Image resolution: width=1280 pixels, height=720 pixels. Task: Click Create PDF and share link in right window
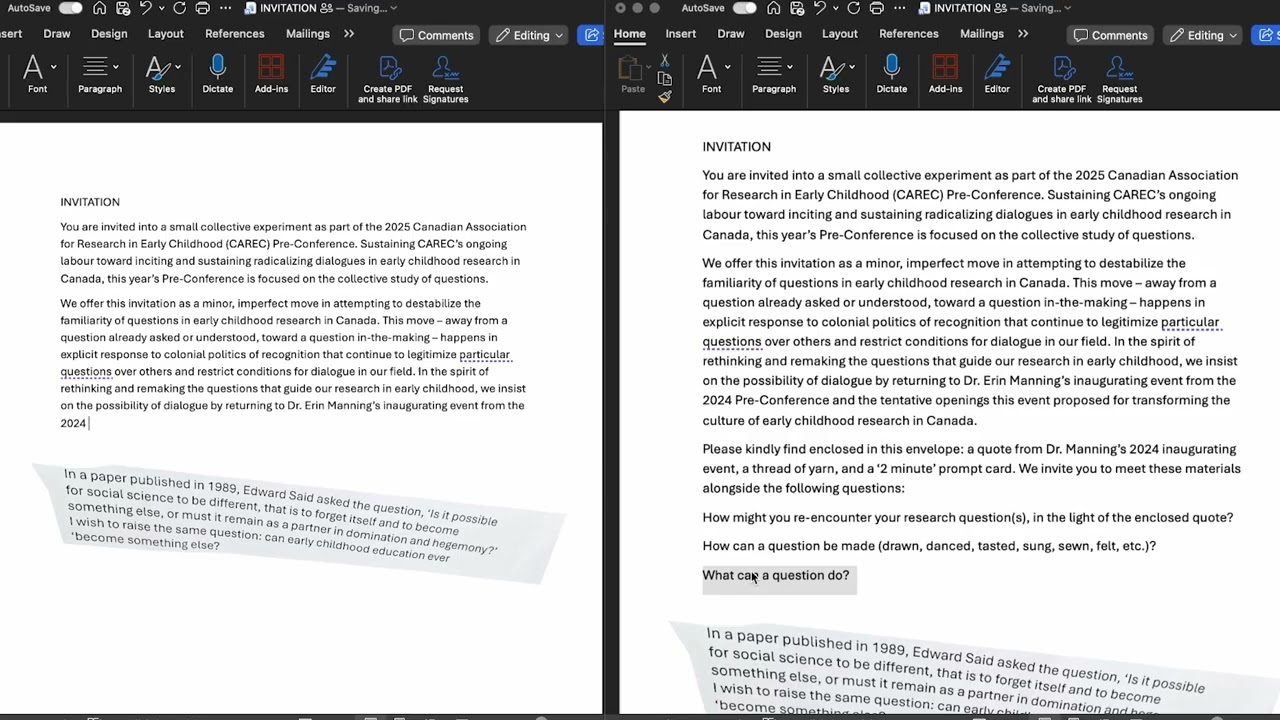[x=1062, y=78]
